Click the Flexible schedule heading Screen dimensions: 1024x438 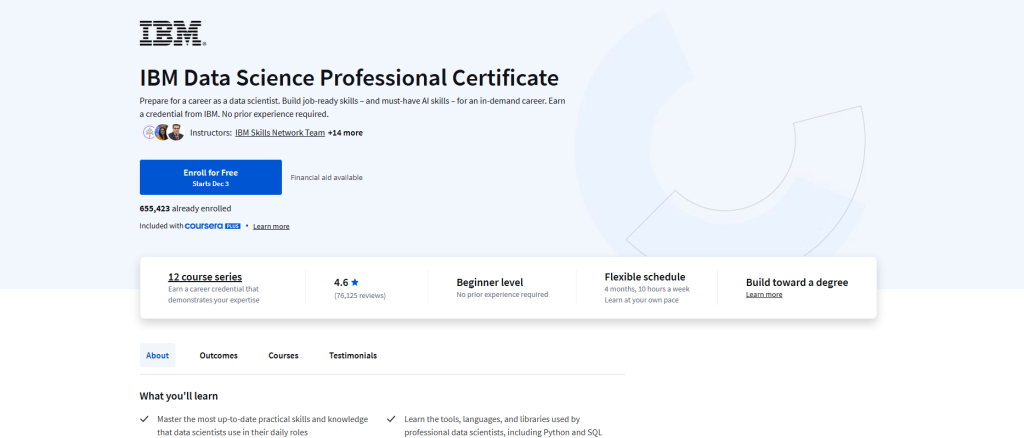click(x=645, y=277)
